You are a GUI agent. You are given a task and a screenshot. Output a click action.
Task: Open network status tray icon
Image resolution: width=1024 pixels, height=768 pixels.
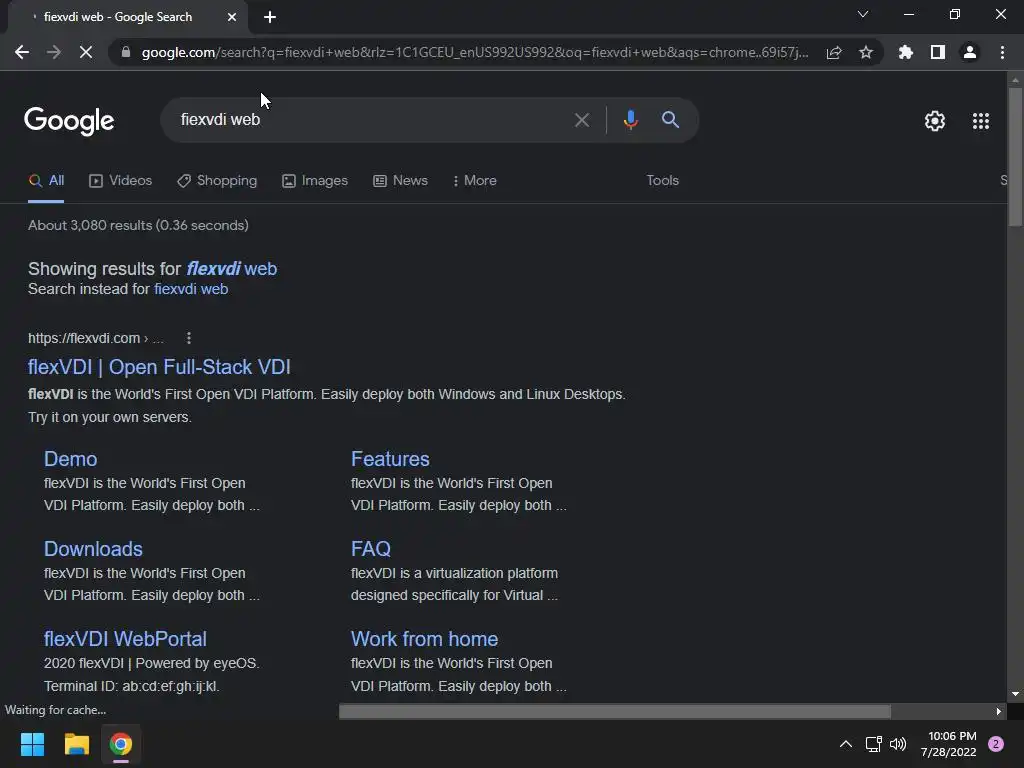coord(873,744)
